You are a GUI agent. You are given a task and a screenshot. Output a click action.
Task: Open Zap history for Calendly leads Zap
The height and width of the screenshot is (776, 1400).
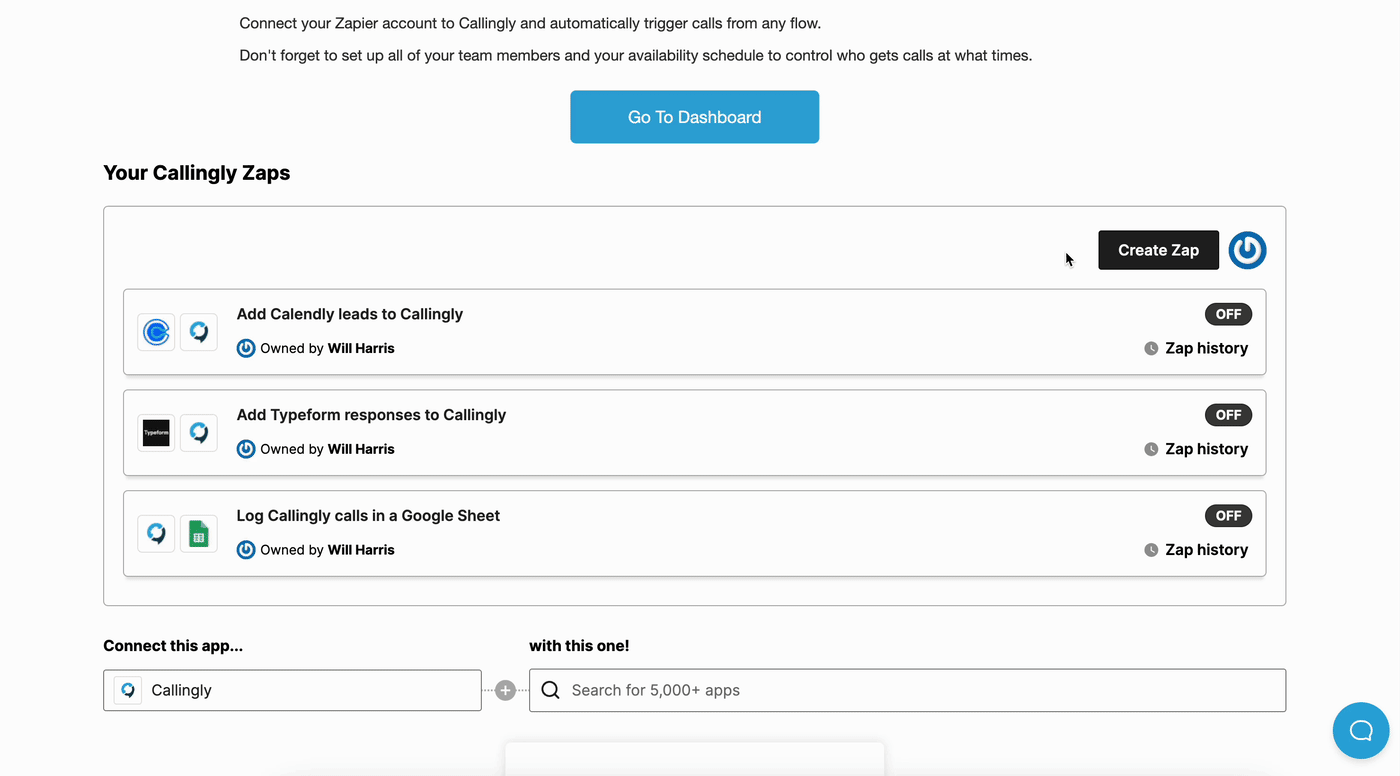coord(1196,348)
